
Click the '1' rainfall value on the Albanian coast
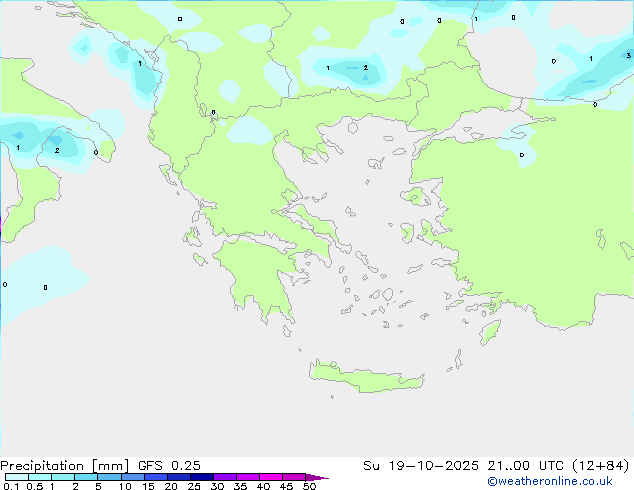tap(140, 63)
